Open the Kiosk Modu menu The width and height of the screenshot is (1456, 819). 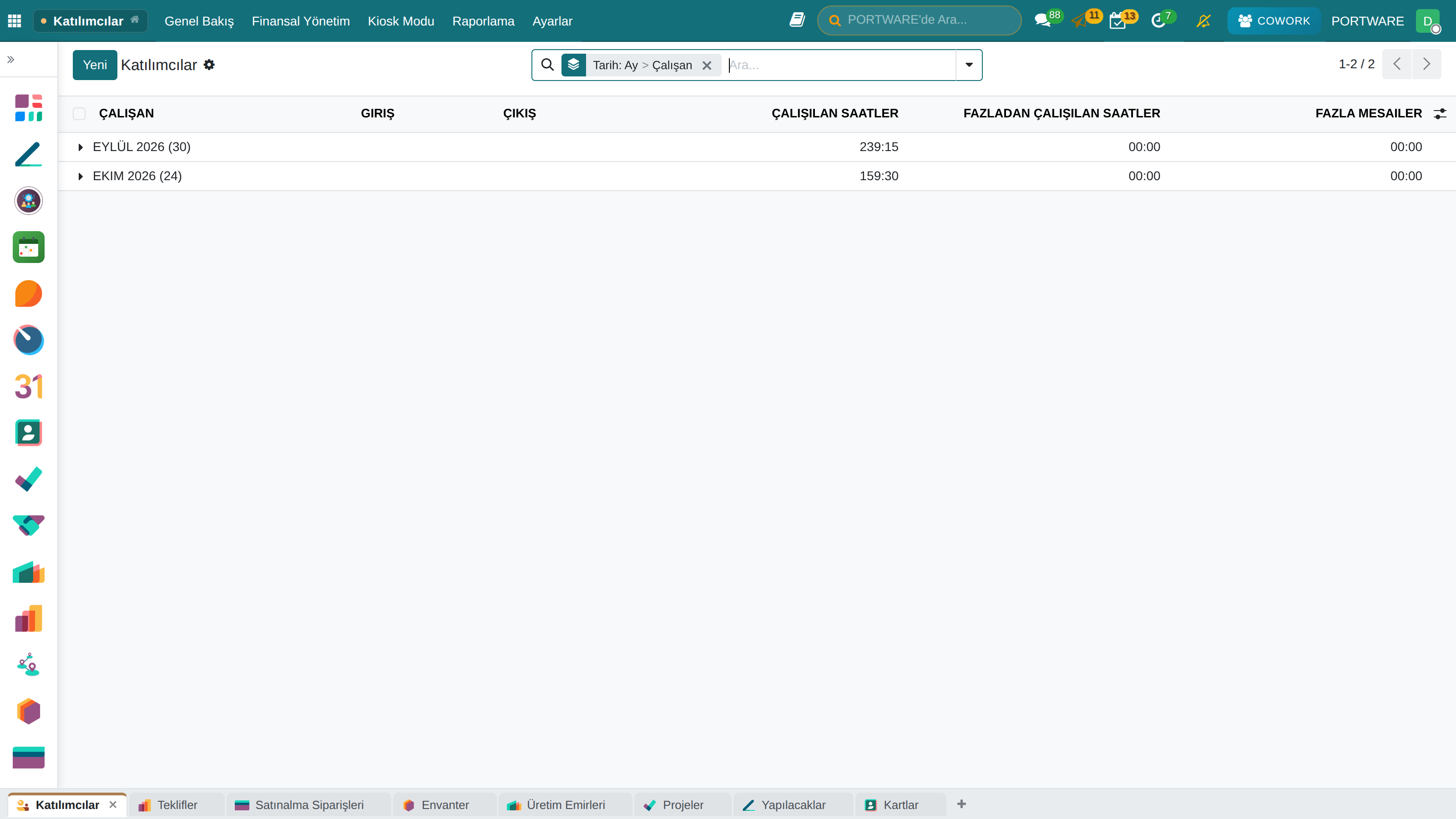coord(401,21)
